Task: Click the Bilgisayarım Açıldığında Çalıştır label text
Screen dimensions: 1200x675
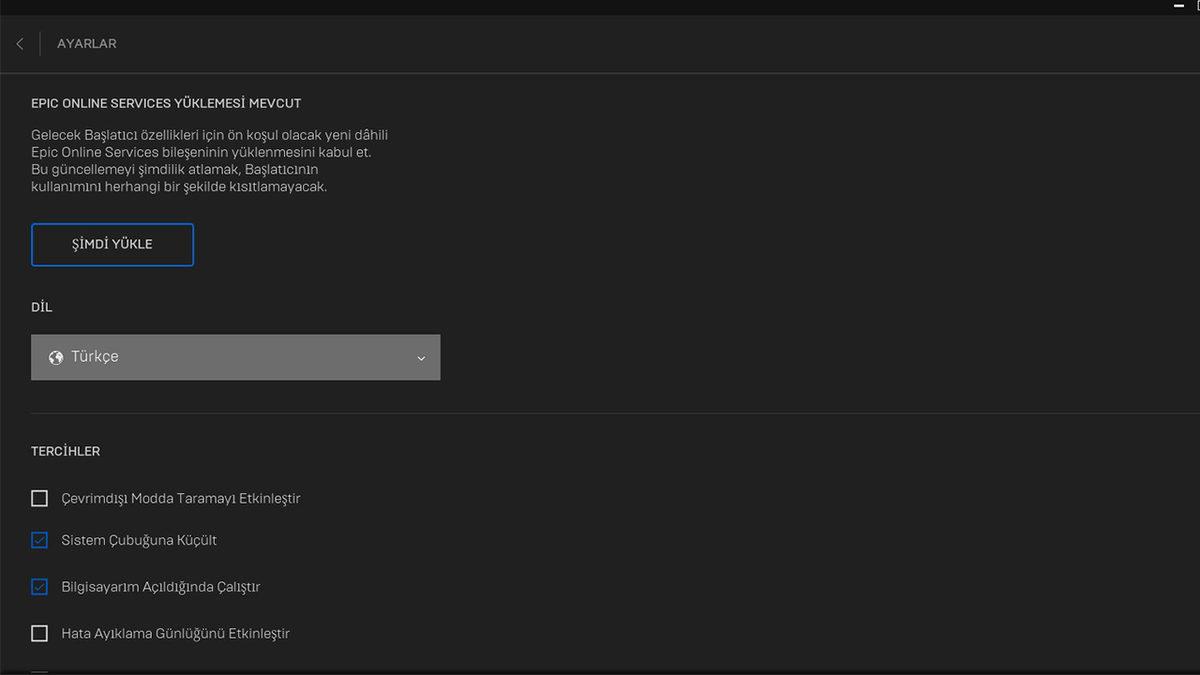Action: [160, 587]
